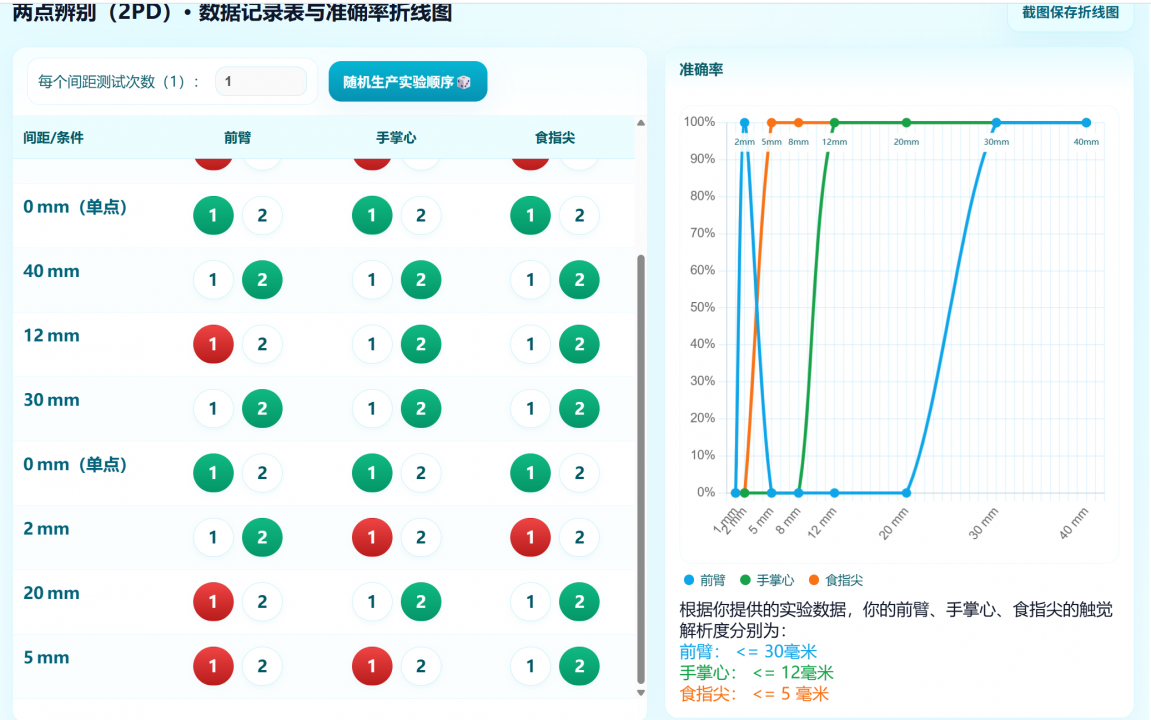Toggle 食指尖 orange legend marker
The width and height of the screenshot is (1151, 720).
[815, 580]
